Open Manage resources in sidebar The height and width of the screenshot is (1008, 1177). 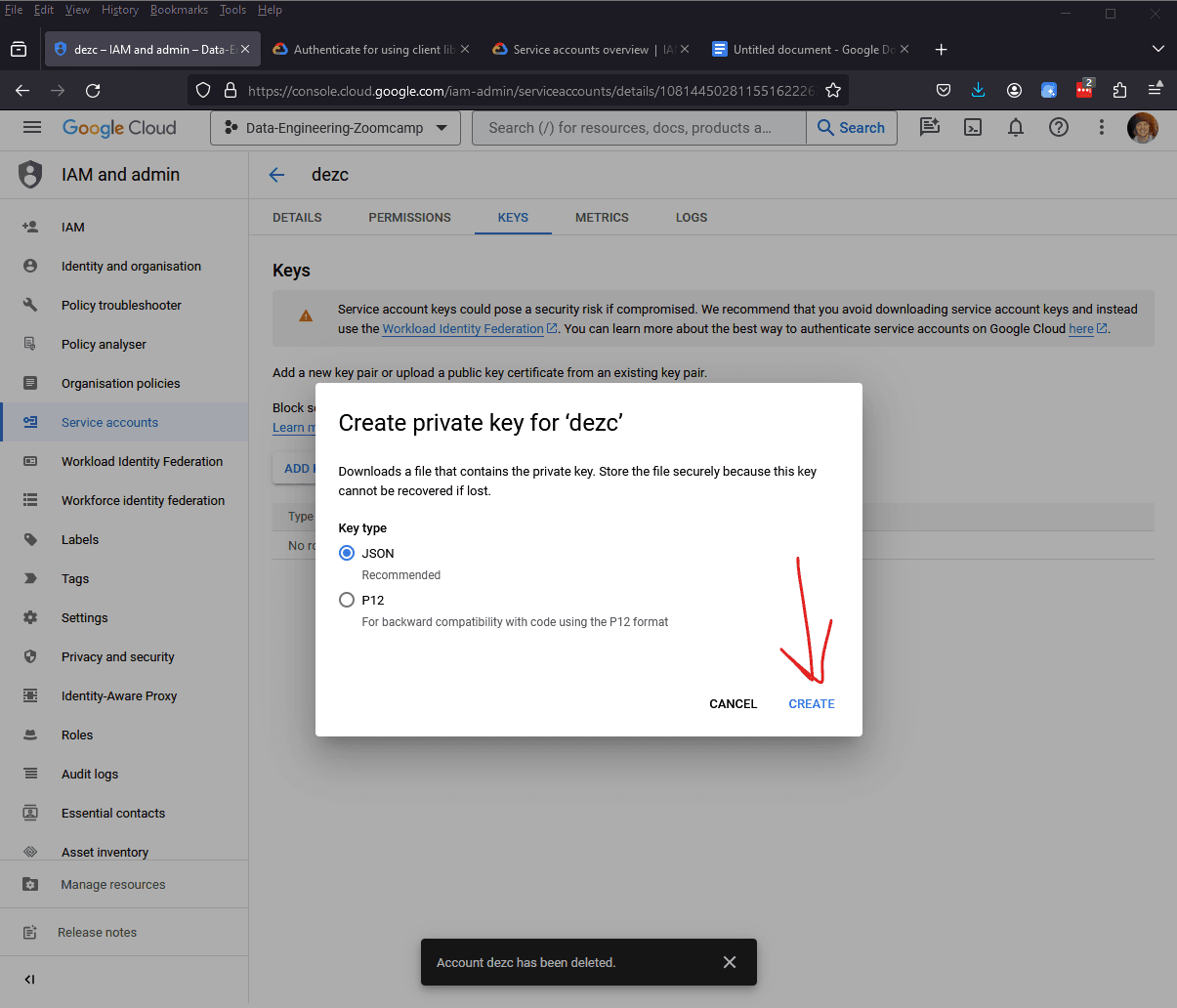[x=124, y=884]
